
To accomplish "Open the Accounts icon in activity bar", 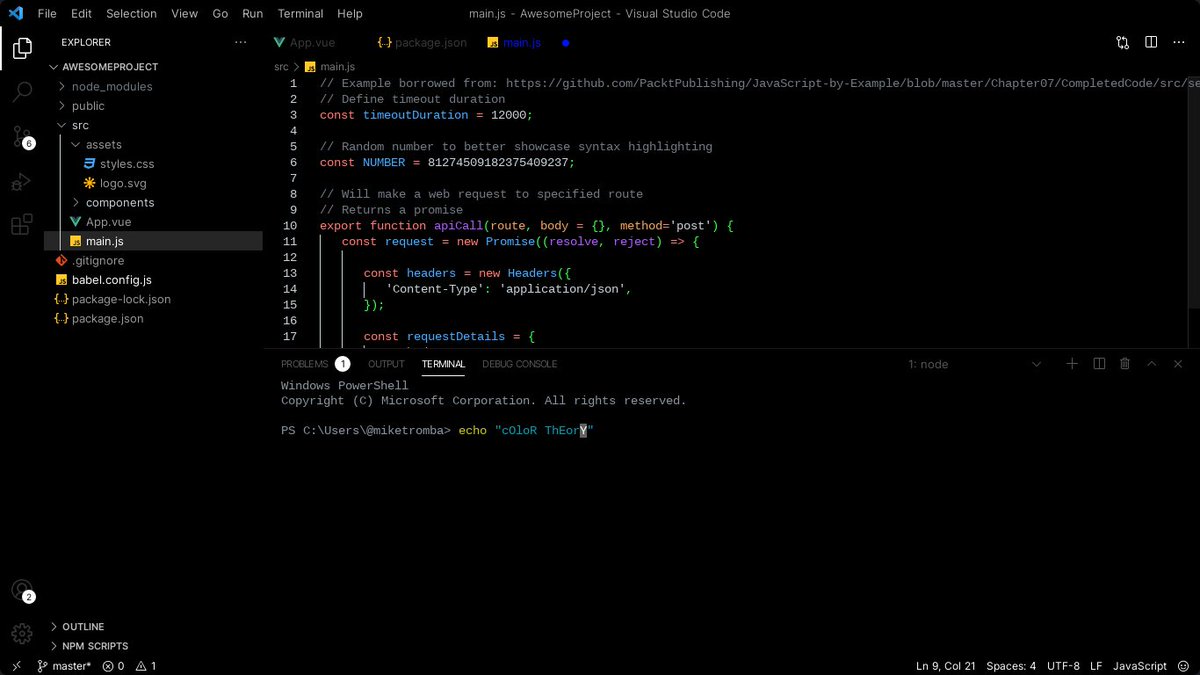I will click(x=21, y=590).
